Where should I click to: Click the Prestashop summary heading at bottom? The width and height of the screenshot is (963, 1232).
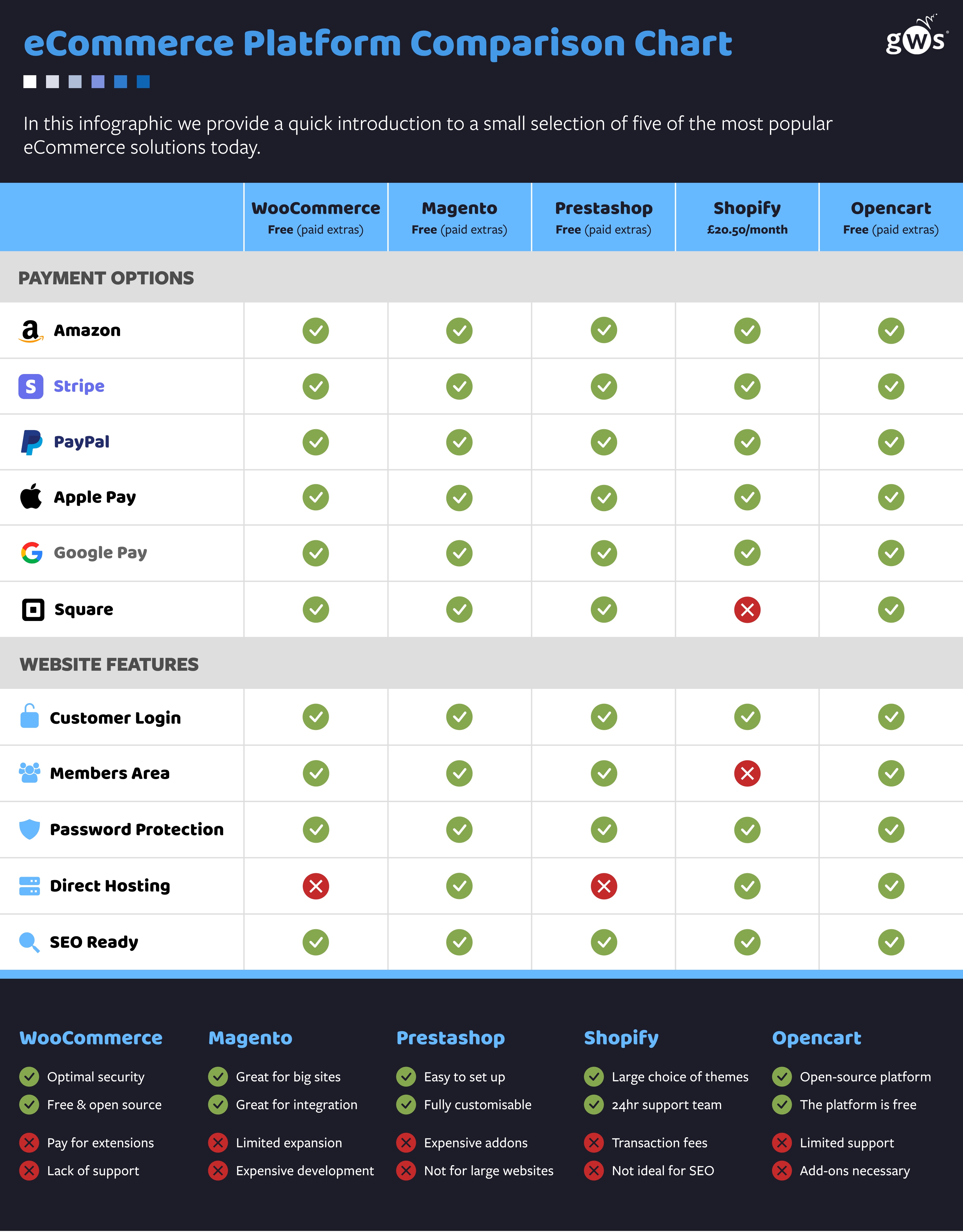(451, 1038)
